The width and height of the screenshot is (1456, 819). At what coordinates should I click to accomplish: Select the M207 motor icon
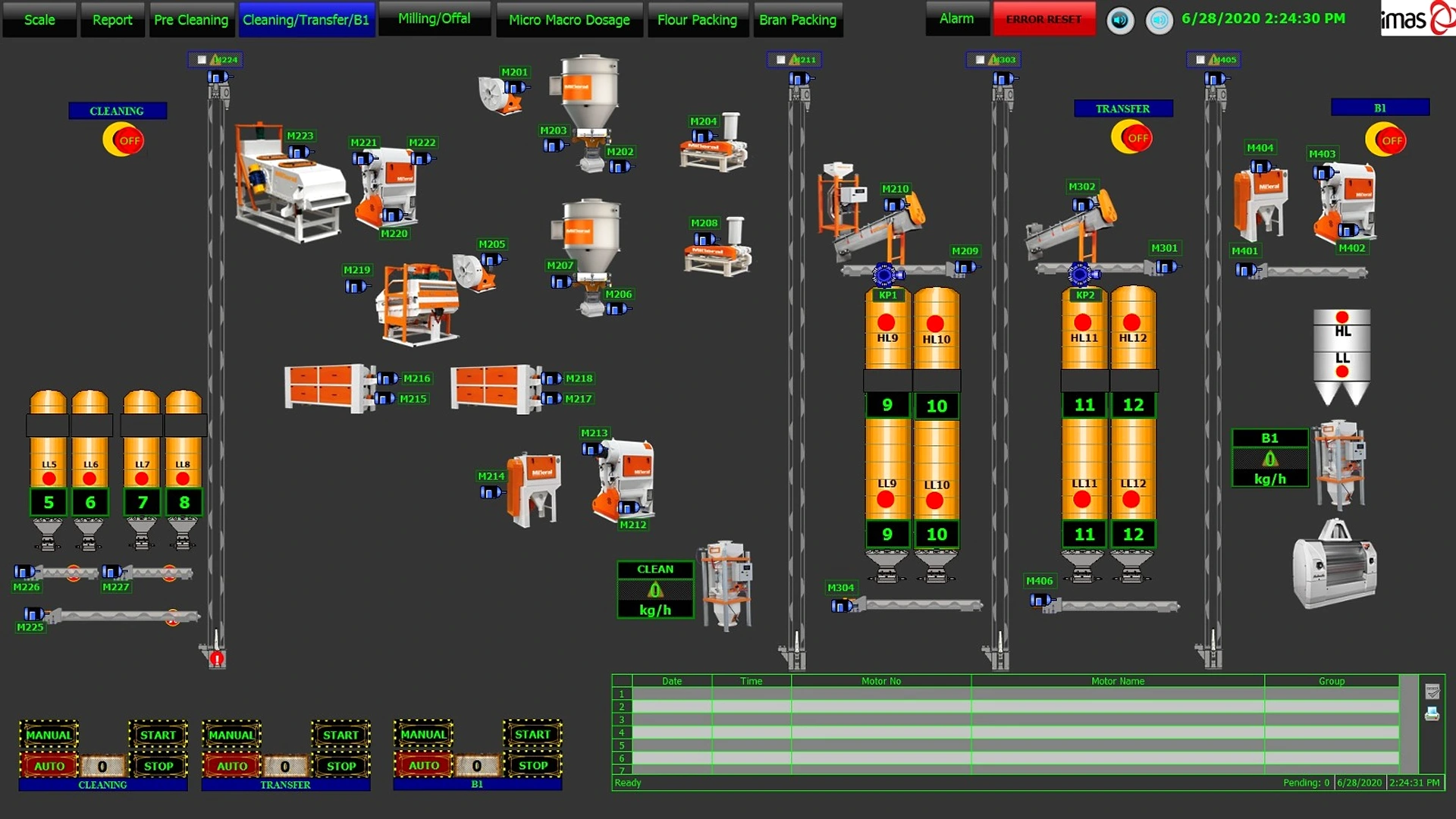click(x=561, y=282)
